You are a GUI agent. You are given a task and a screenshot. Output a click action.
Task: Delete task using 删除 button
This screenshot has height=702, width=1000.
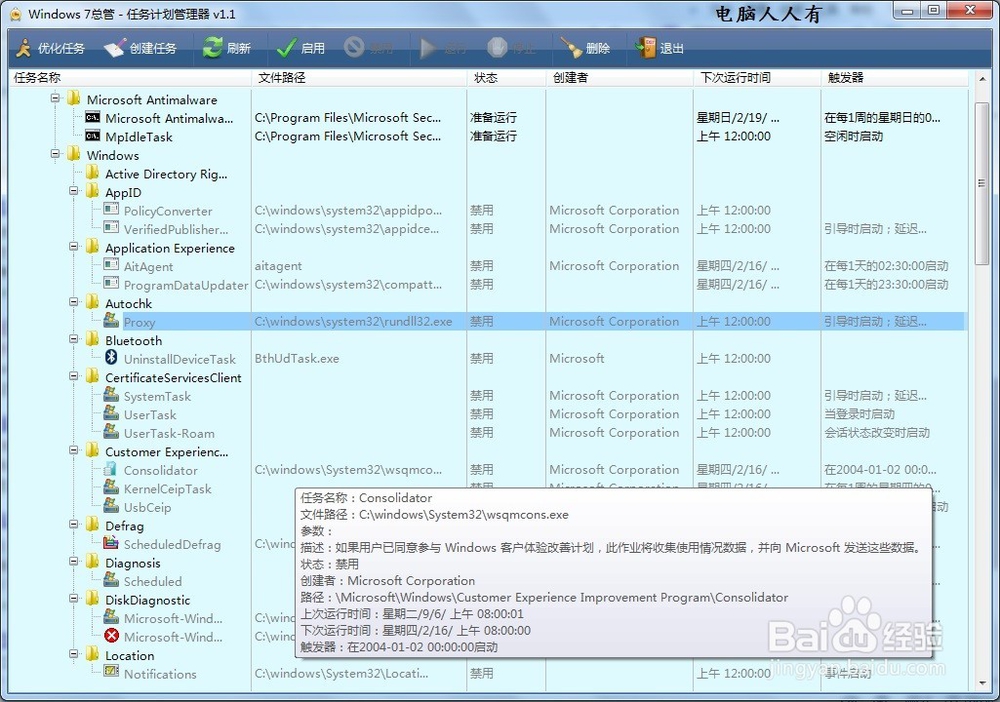(585, 48)
